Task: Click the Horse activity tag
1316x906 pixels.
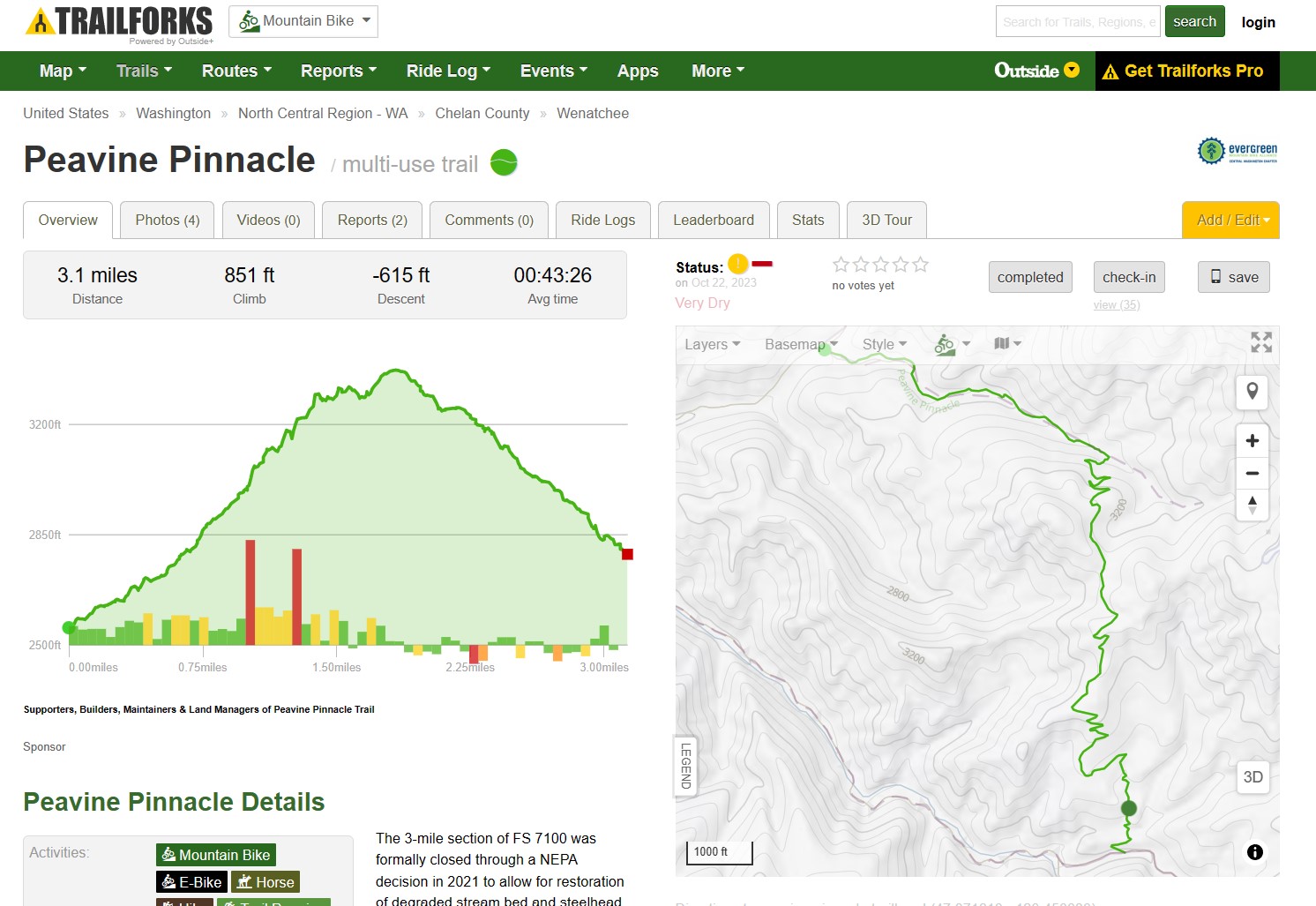Action: 265,882
